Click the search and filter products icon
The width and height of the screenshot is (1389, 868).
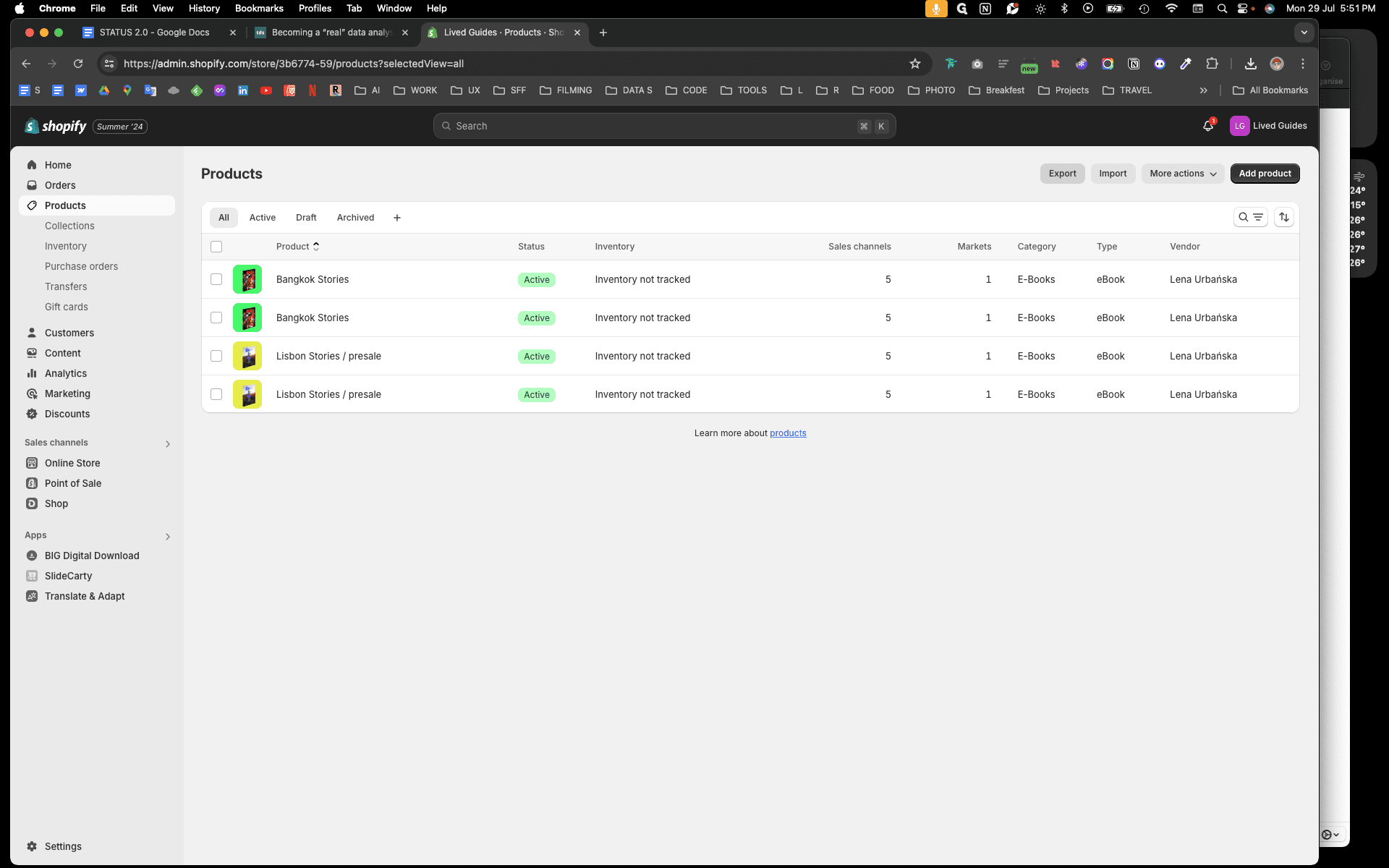pyautogui.click(x=1250, y=217)
